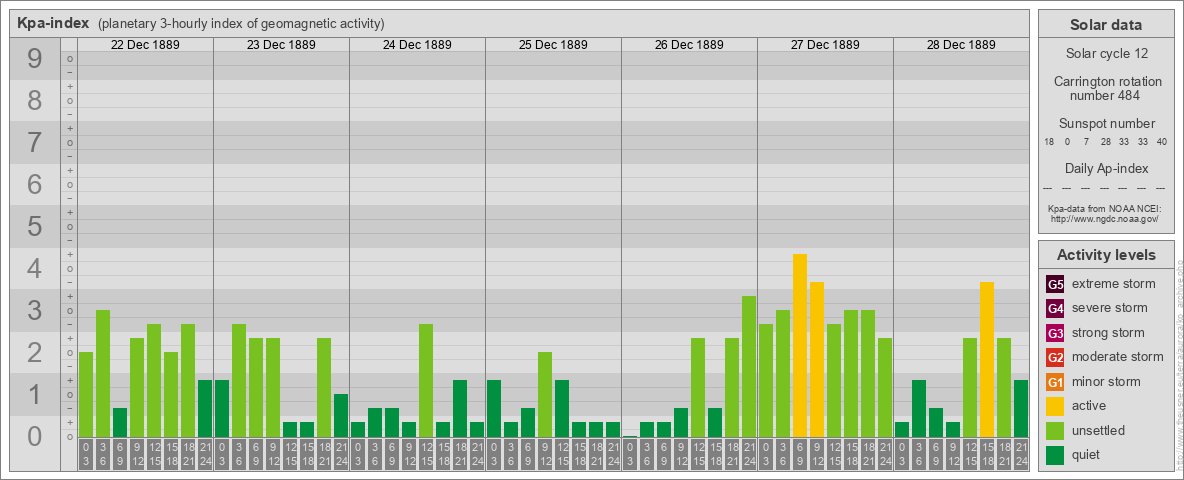
Task: Click the 21-24 bar on 26 Dec
Action: pyautogui.click(x=749, y=366)
